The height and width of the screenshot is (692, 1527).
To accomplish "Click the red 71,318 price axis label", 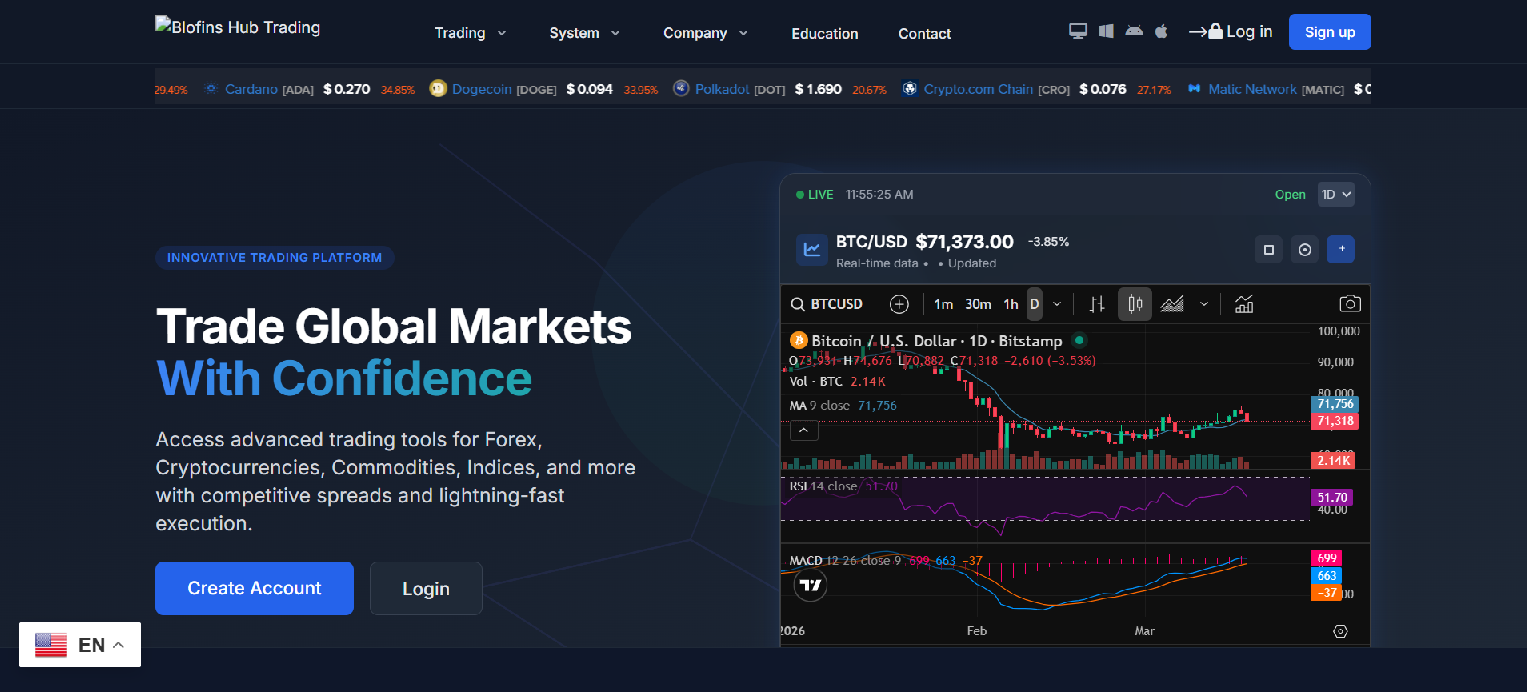I will (1334, 421).
